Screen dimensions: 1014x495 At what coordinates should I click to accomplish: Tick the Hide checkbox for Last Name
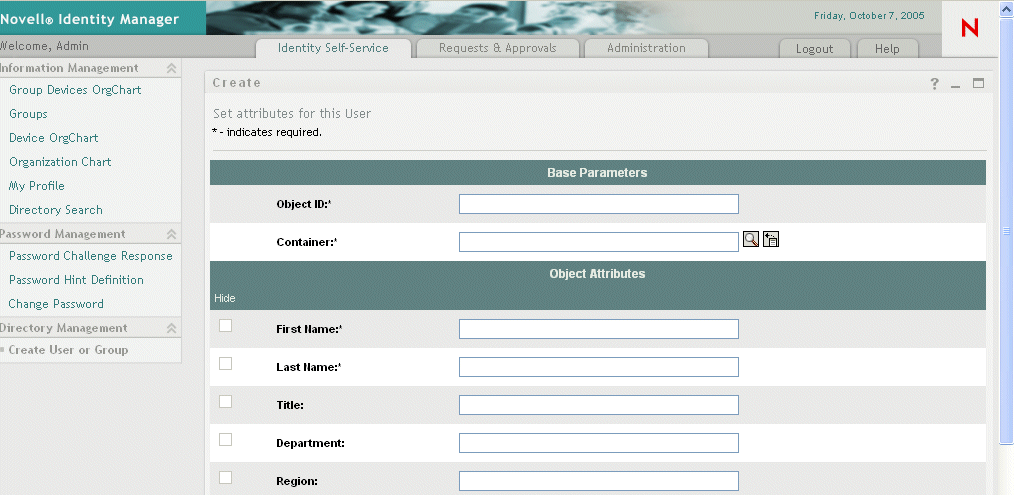coord(225,364)
